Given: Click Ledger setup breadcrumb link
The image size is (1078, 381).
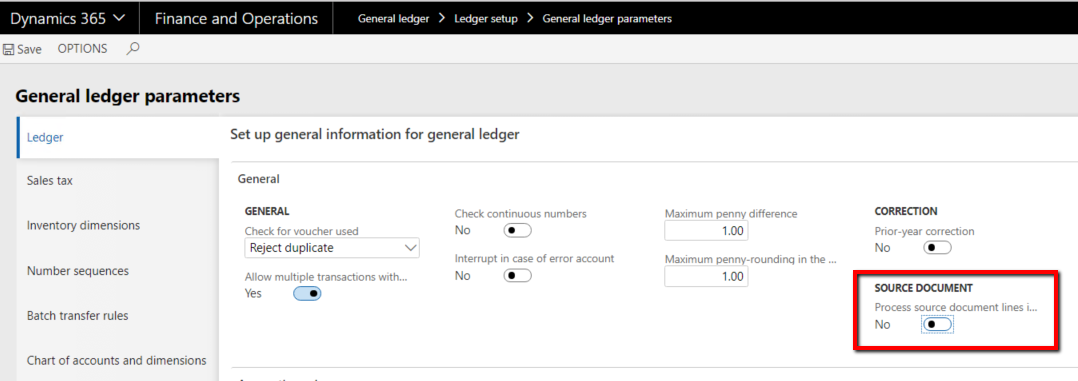Looking at the screenshot, I should pos(486,19).
